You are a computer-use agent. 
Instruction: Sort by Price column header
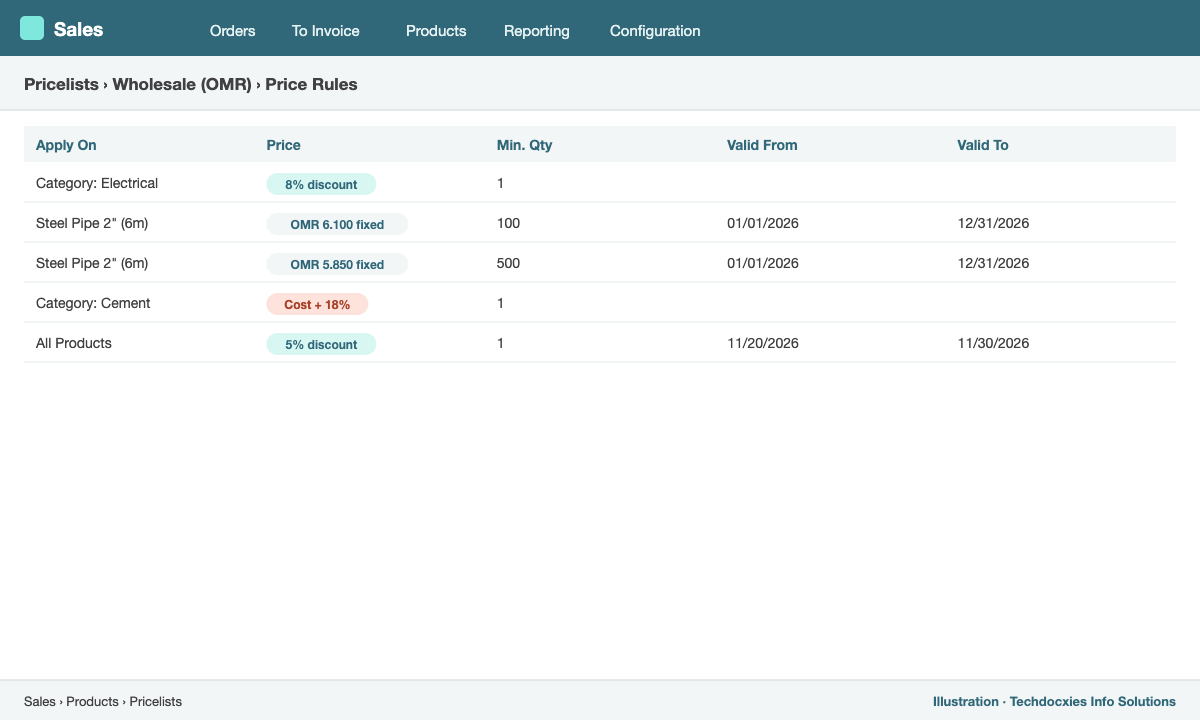283,145
